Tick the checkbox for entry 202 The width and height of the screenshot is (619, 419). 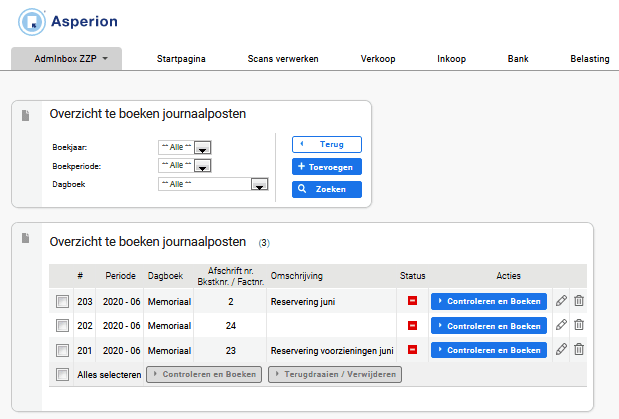[x=62, y=326]
